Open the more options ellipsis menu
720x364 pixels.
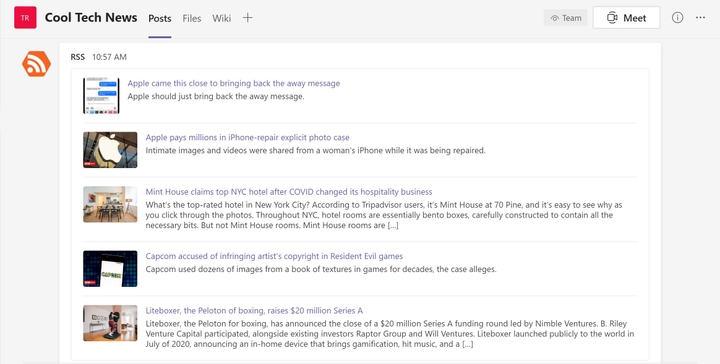700,18
